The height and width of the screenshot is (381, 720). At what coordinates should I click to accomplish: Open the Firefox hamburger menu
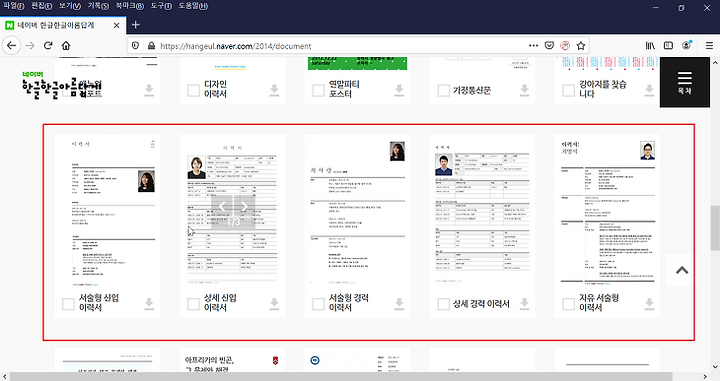pyautogui.click(x=709, y=45)
